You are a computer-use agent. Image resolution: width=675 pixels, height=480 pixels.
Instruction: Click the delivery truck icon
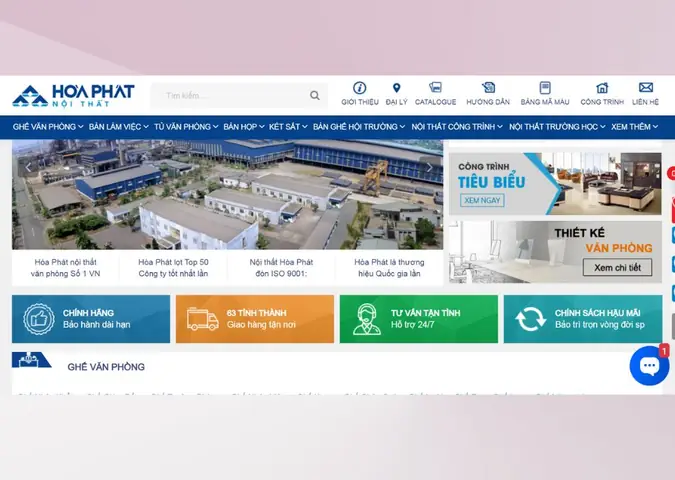[203, 319]
